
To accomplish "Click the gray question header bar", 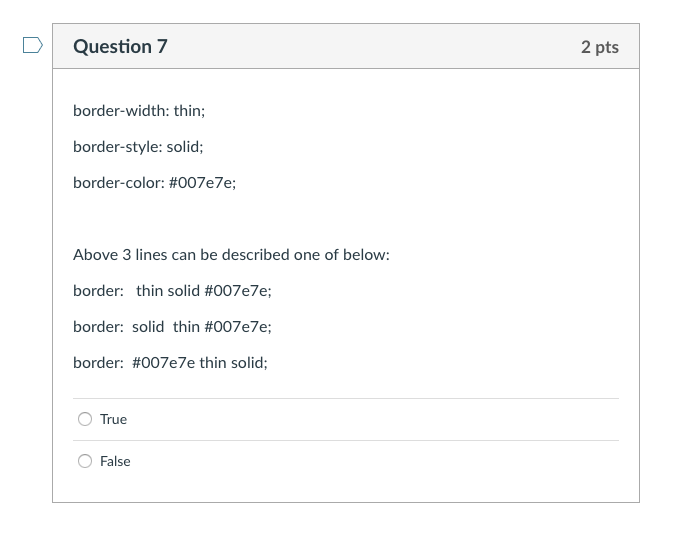I will point(346,46).
